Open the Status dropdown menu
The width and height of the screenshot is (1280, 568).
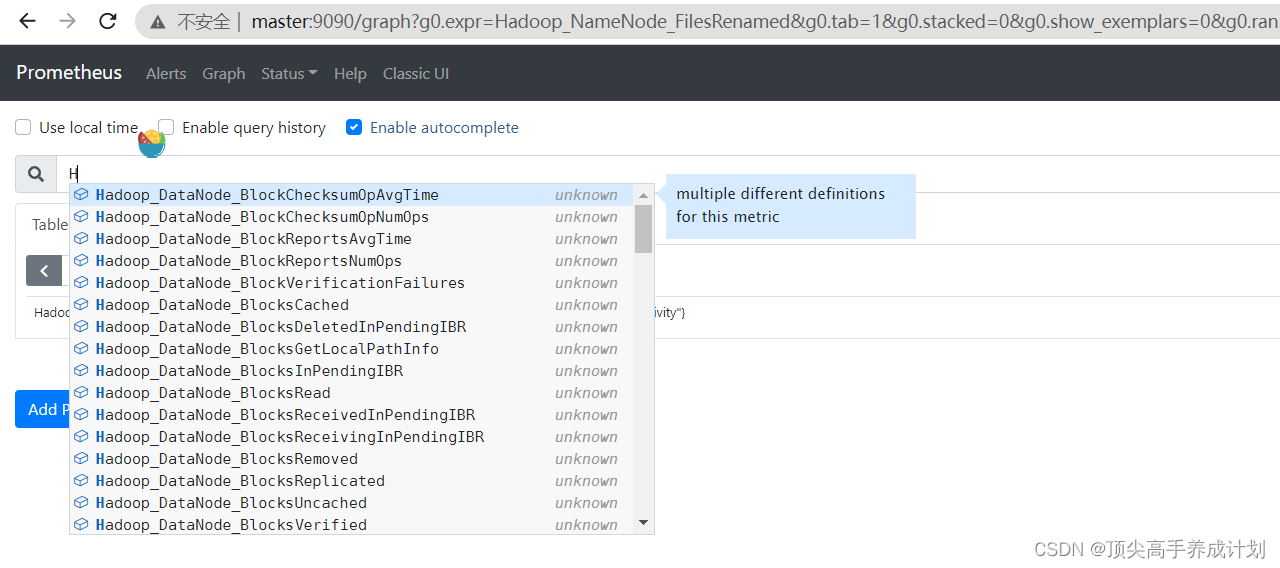click(x=289, y=73)
